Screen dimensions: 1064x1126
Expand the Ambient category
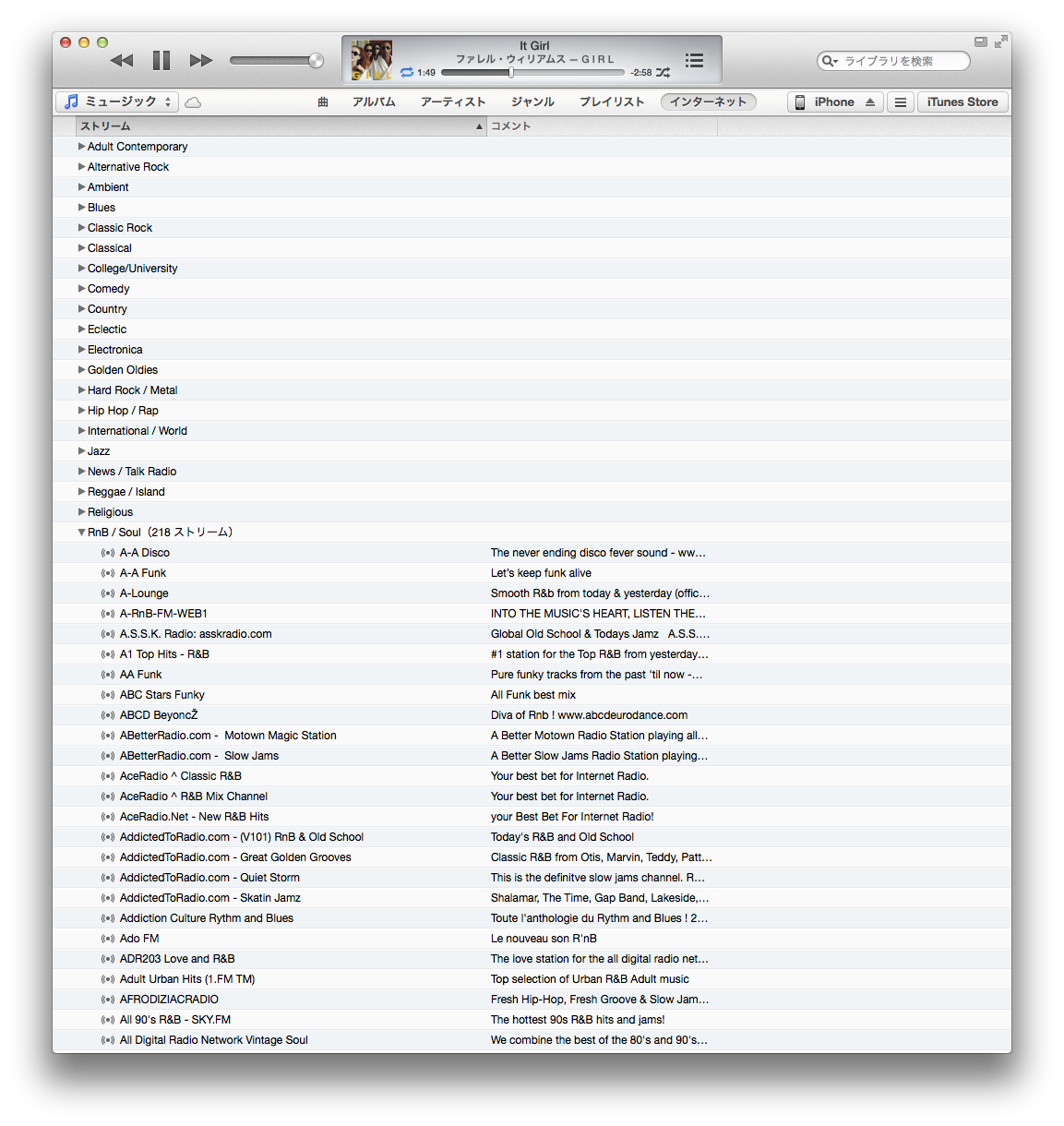(82, 186)
